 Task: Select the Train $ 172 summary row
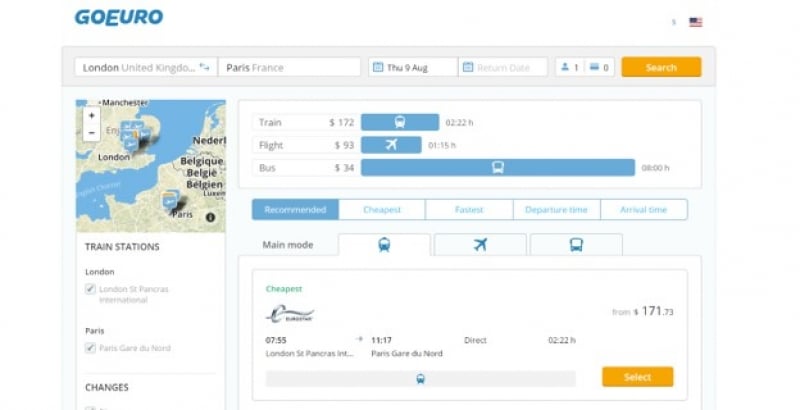[306, 122]
